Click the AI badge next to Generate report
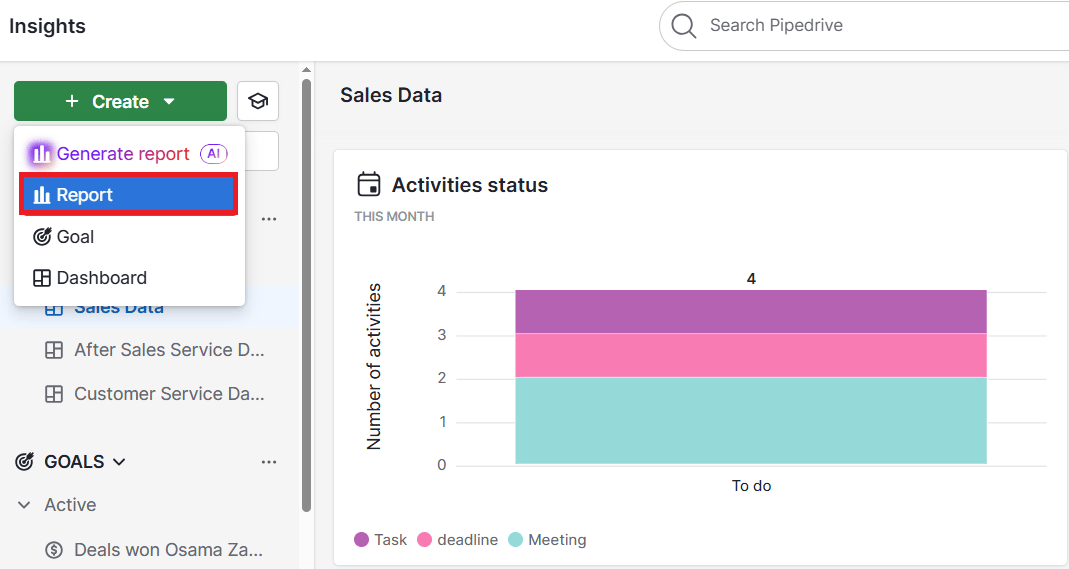Viewport: 1069px width, 569px height. (213, 153)
